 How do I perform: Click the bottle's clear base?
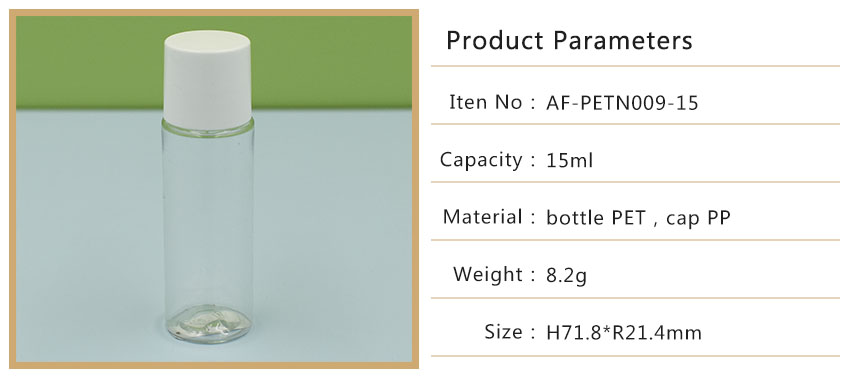coord(208,324)
